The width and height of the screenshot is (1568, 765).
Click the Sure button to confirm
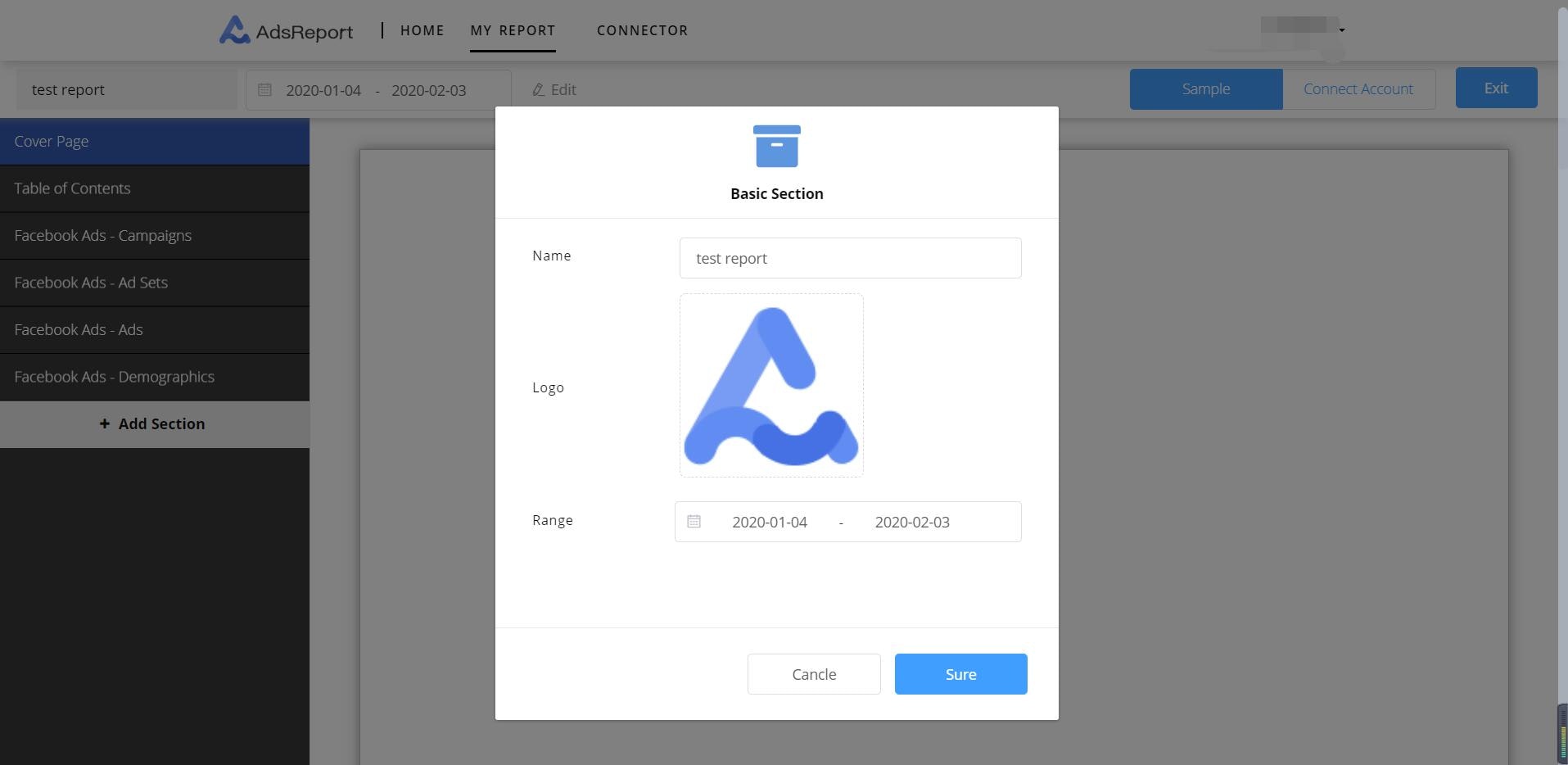[960, 673]
